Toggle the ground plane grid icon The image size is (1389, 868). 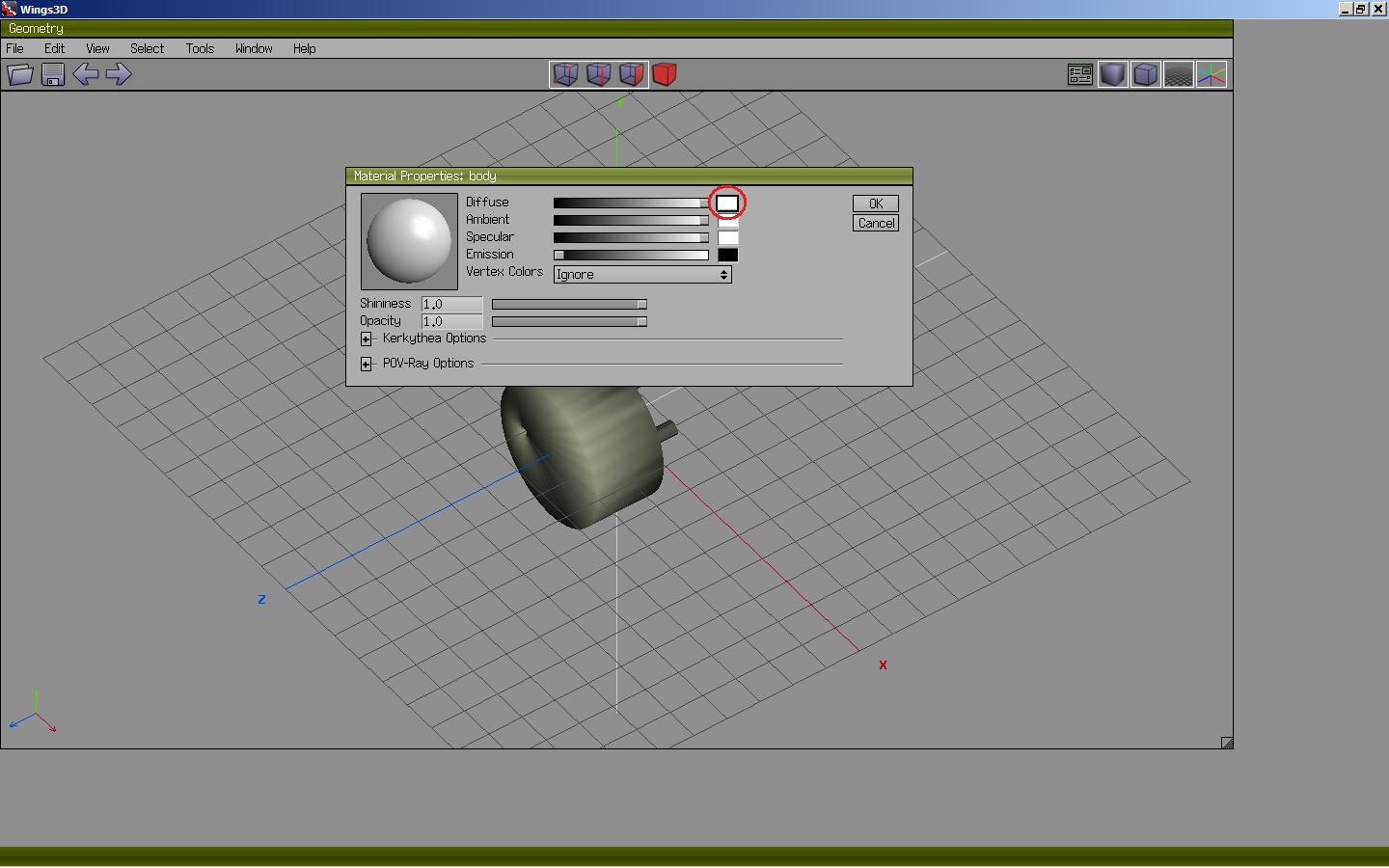(x=1178, y=74)
